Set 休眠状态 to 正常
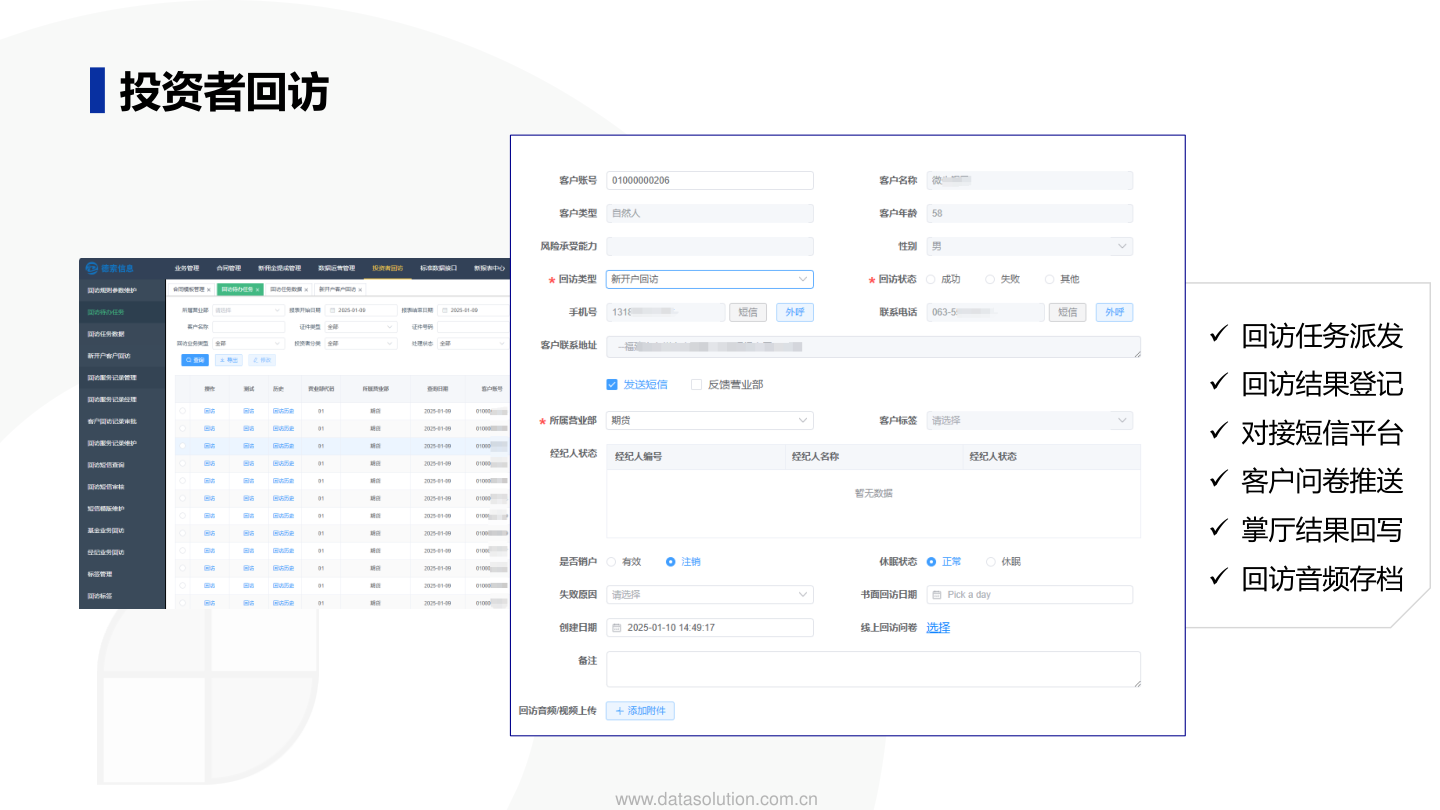The width and height of the screenshot is (1440, 810). point(931,562)
